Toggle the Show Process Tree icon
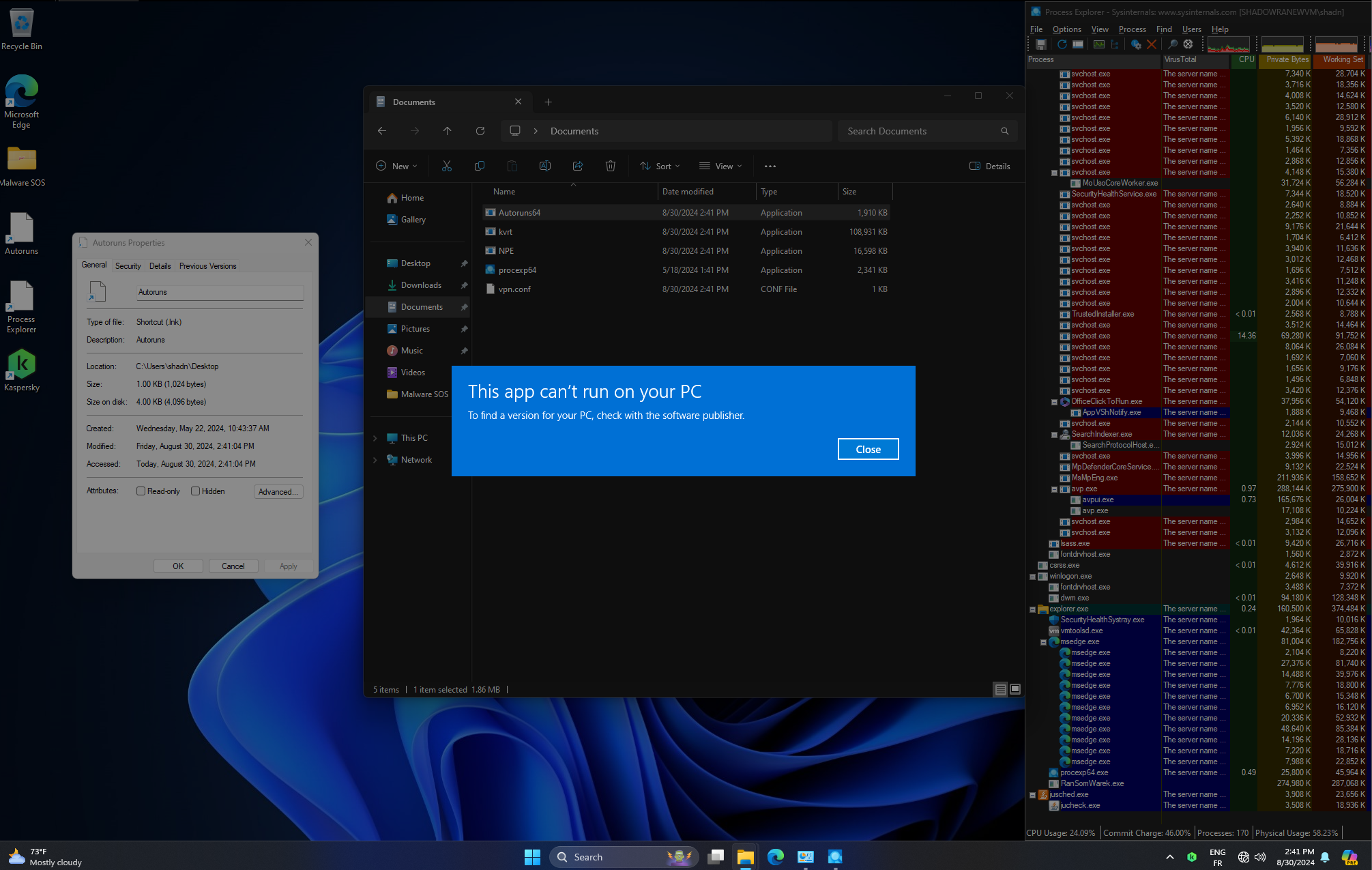1372x870 pixels. click(1115, 44)
